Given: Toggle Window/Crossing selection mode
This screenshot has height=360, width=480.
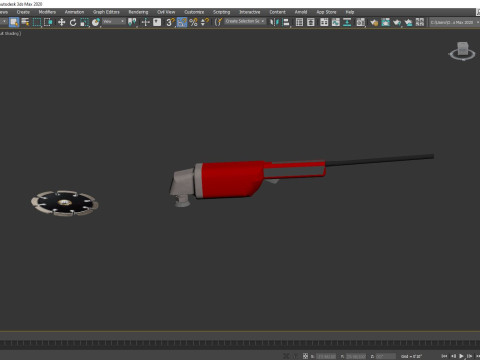Looking at the screenshot, I should tap(48, 22).
